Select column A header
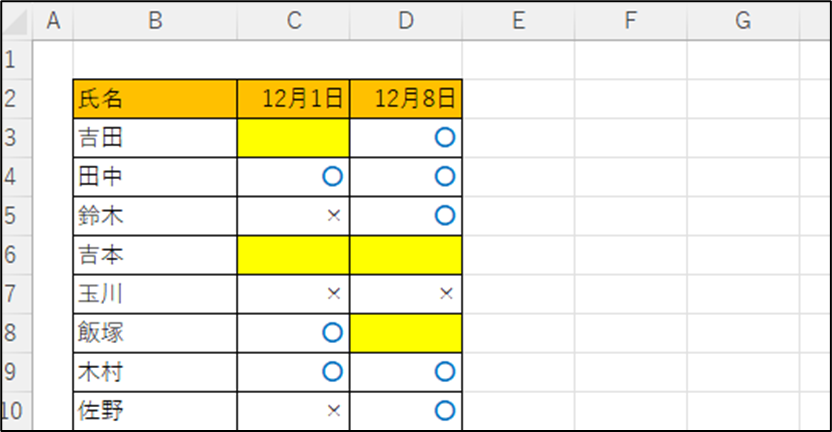 coord(53,21)
